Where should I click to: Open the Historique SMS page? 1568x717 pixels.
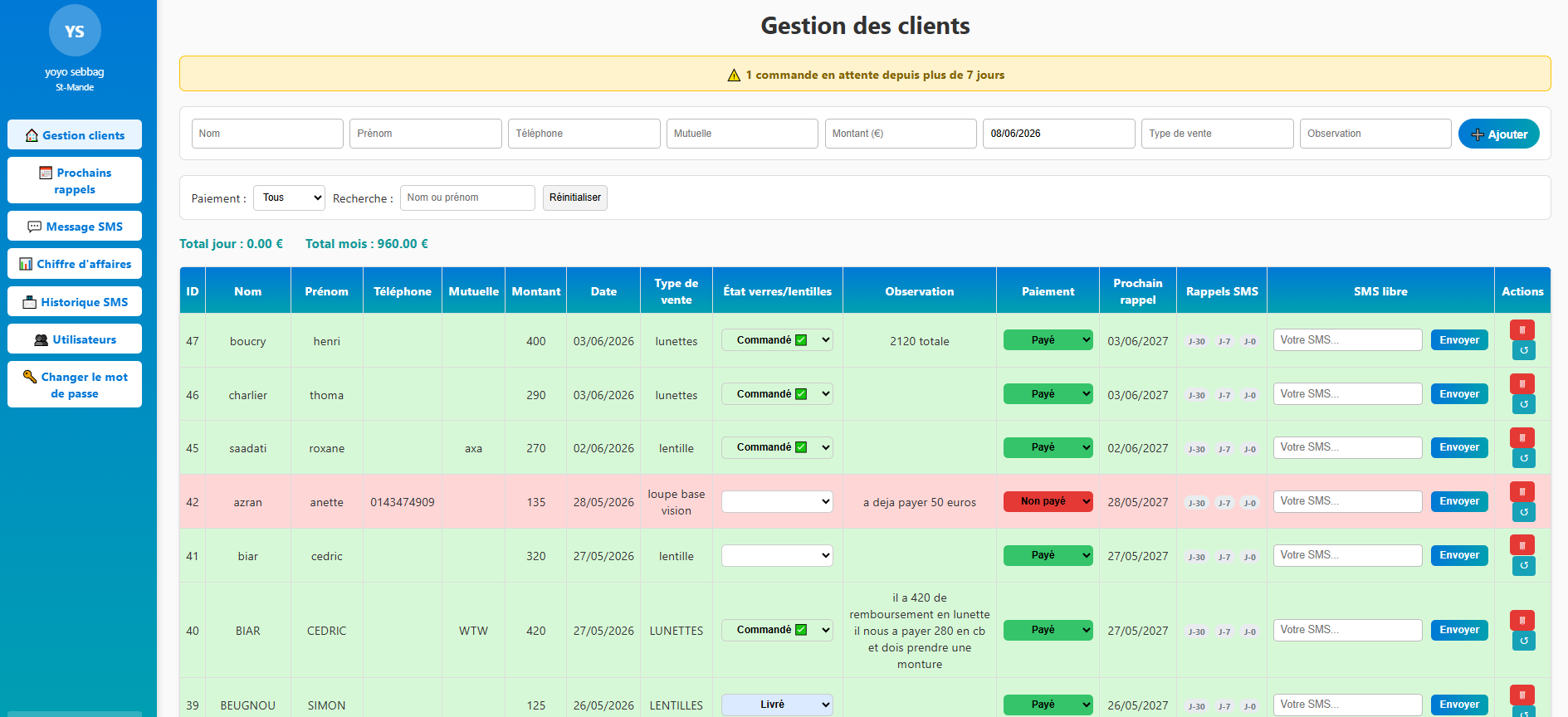[x=75, y=302]
